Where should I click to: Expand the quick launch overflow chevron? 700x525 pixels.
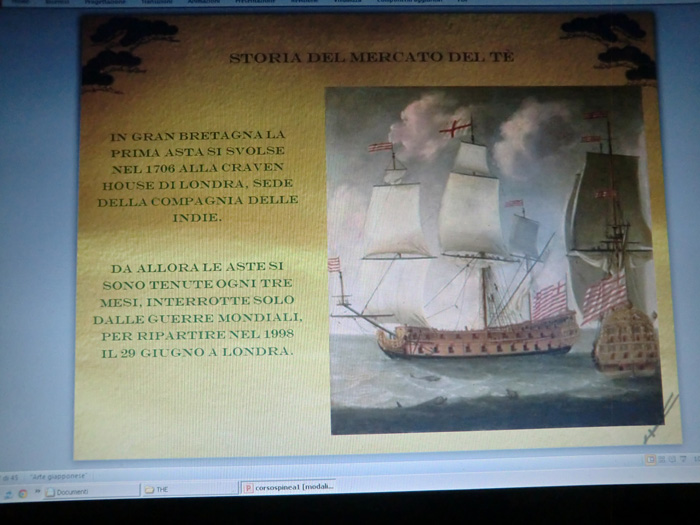[37, 492]
